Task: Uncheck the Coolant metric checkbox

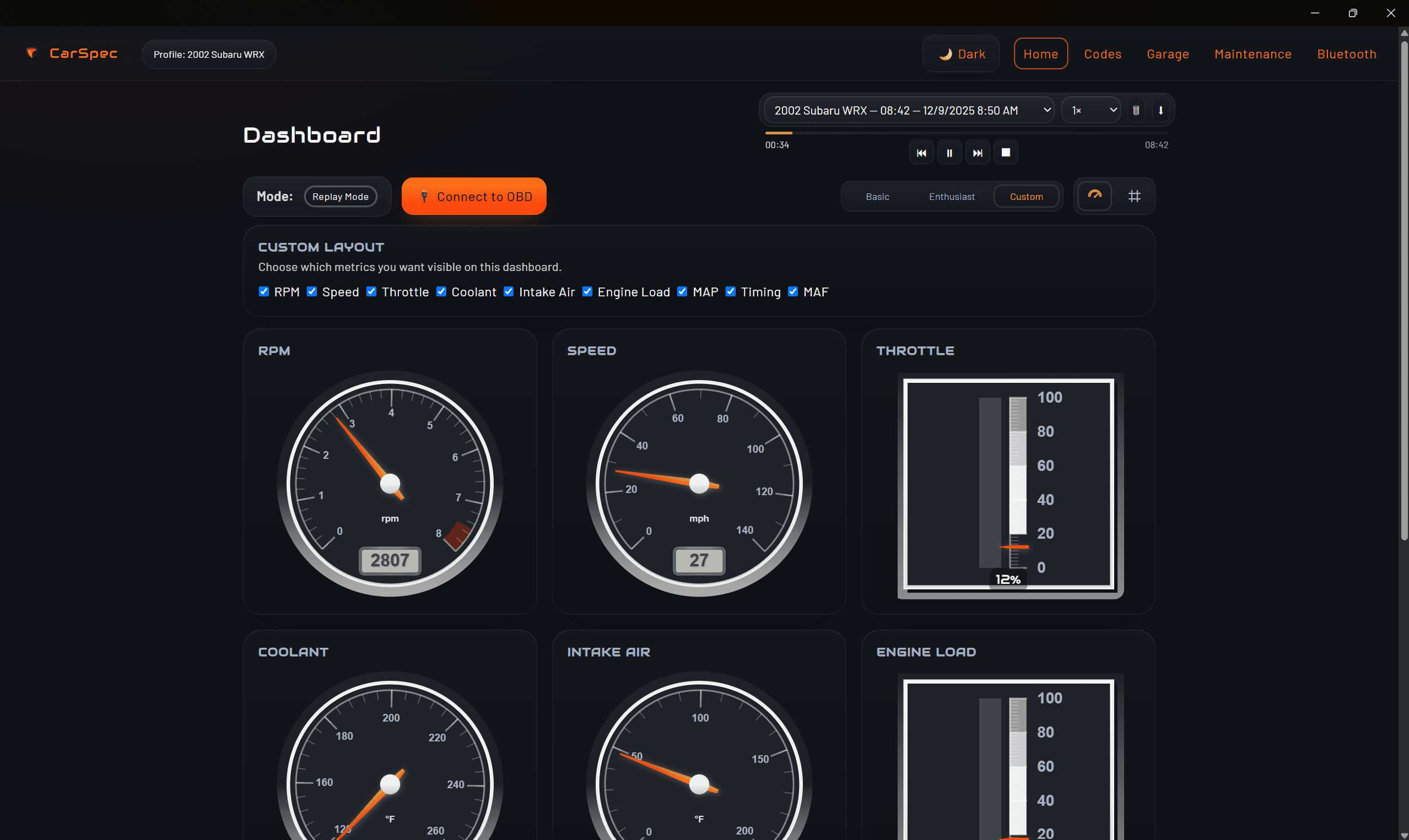Action: [441, 291]
